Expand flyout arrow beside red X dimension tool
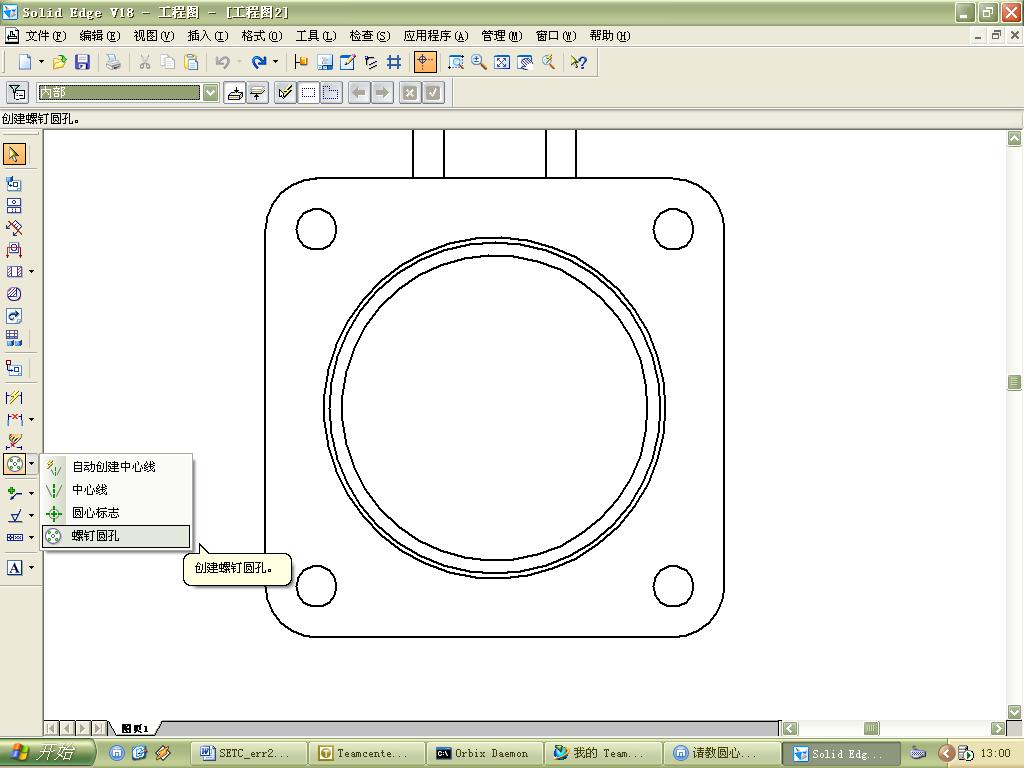 point(31,419)
